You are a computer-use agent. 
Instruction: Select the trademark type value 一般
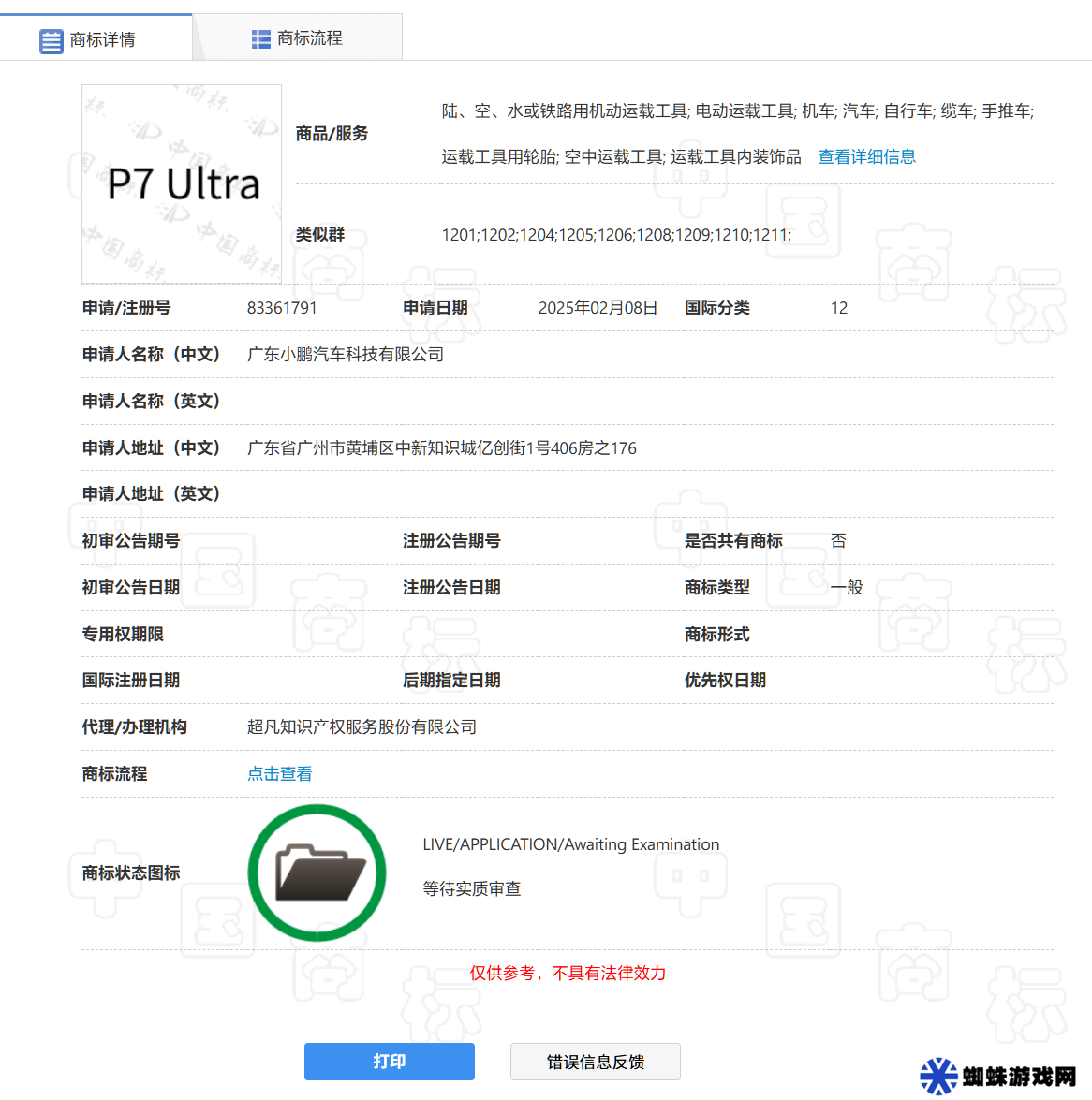847,588
